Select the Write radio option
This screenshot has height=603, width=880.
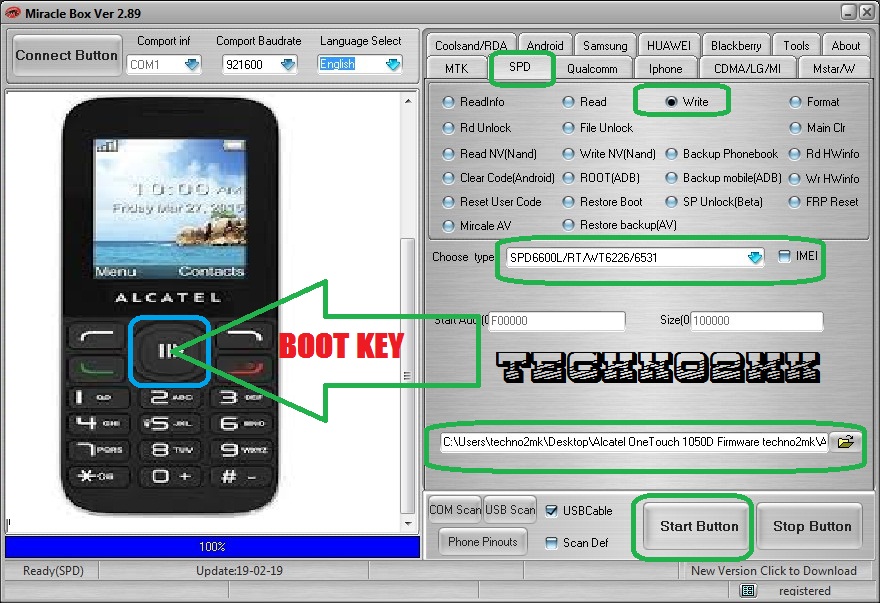(x=671, y=102)
